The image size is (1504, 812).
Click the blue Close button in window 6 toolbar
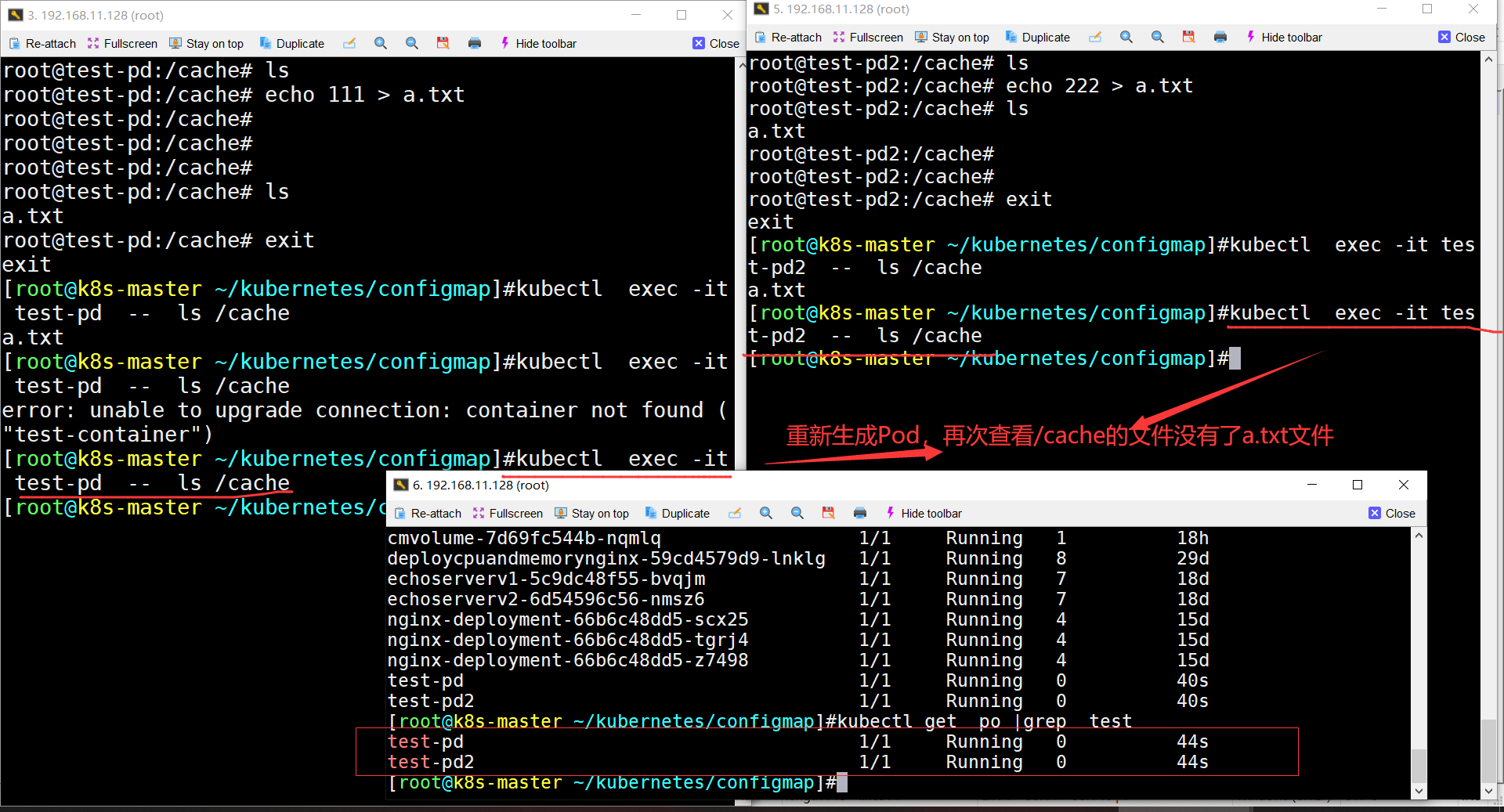click(1392, 514)
